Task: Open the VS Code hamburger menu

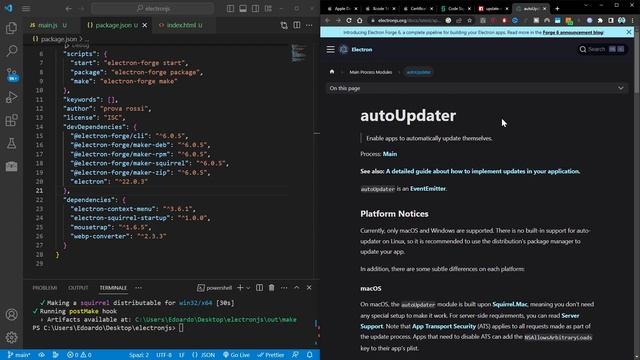Action: tap(26, 9)
